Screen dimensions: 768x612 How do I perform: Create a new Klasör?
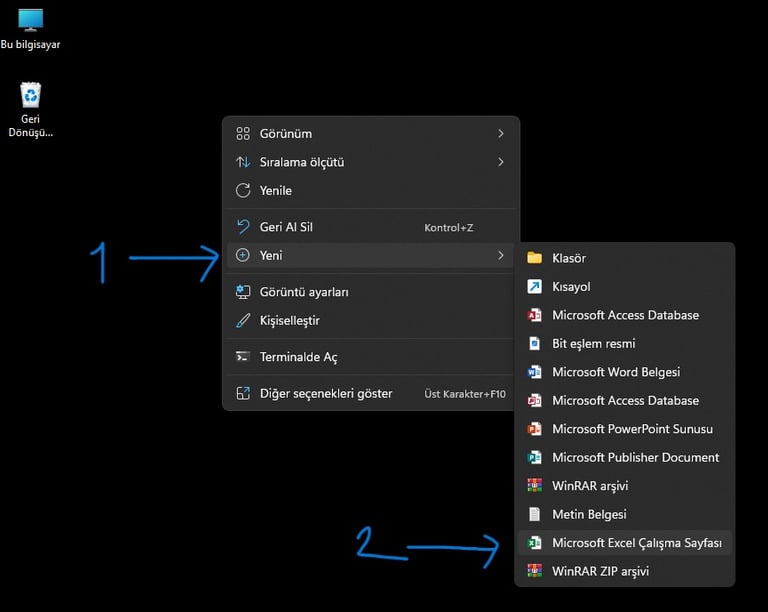(624, 258)
